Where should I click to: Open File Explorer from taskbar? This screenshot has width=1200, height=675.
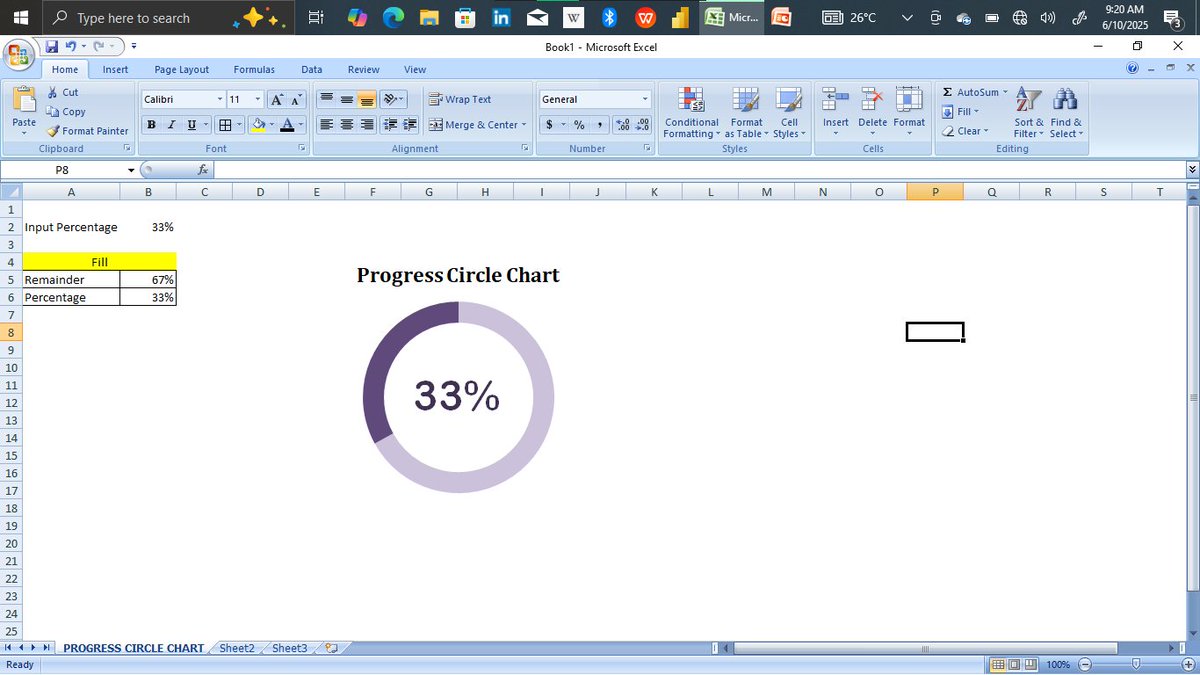tap(429, 17)
